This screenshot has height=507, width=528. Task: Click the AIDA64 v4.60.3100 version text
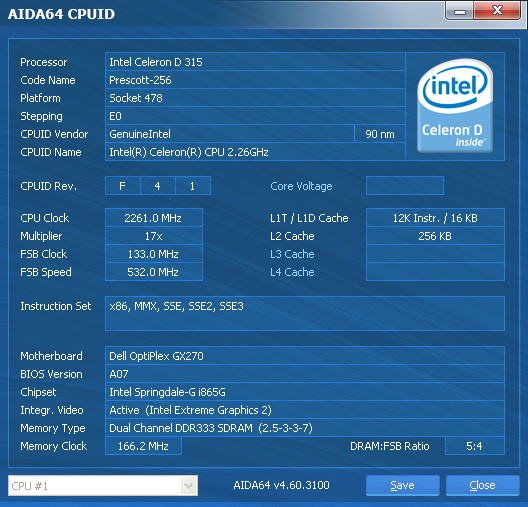pos(282,485)
